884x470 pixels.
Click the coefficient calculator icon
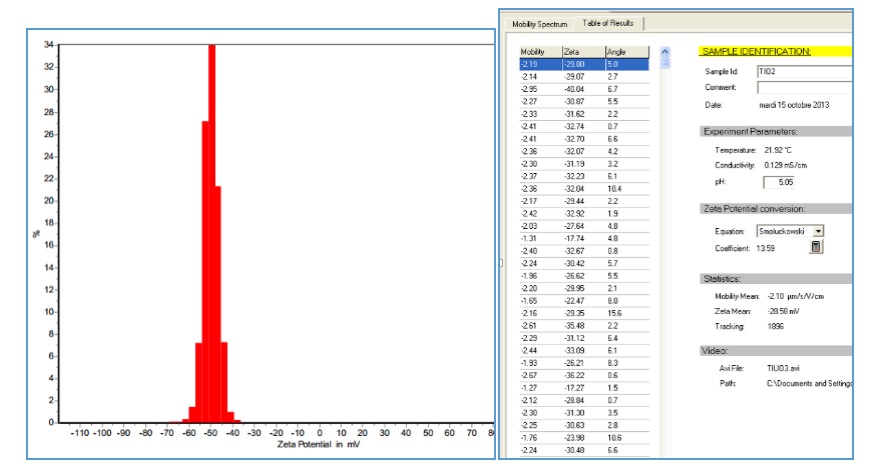pyautogui.click(x=816, y=247)
